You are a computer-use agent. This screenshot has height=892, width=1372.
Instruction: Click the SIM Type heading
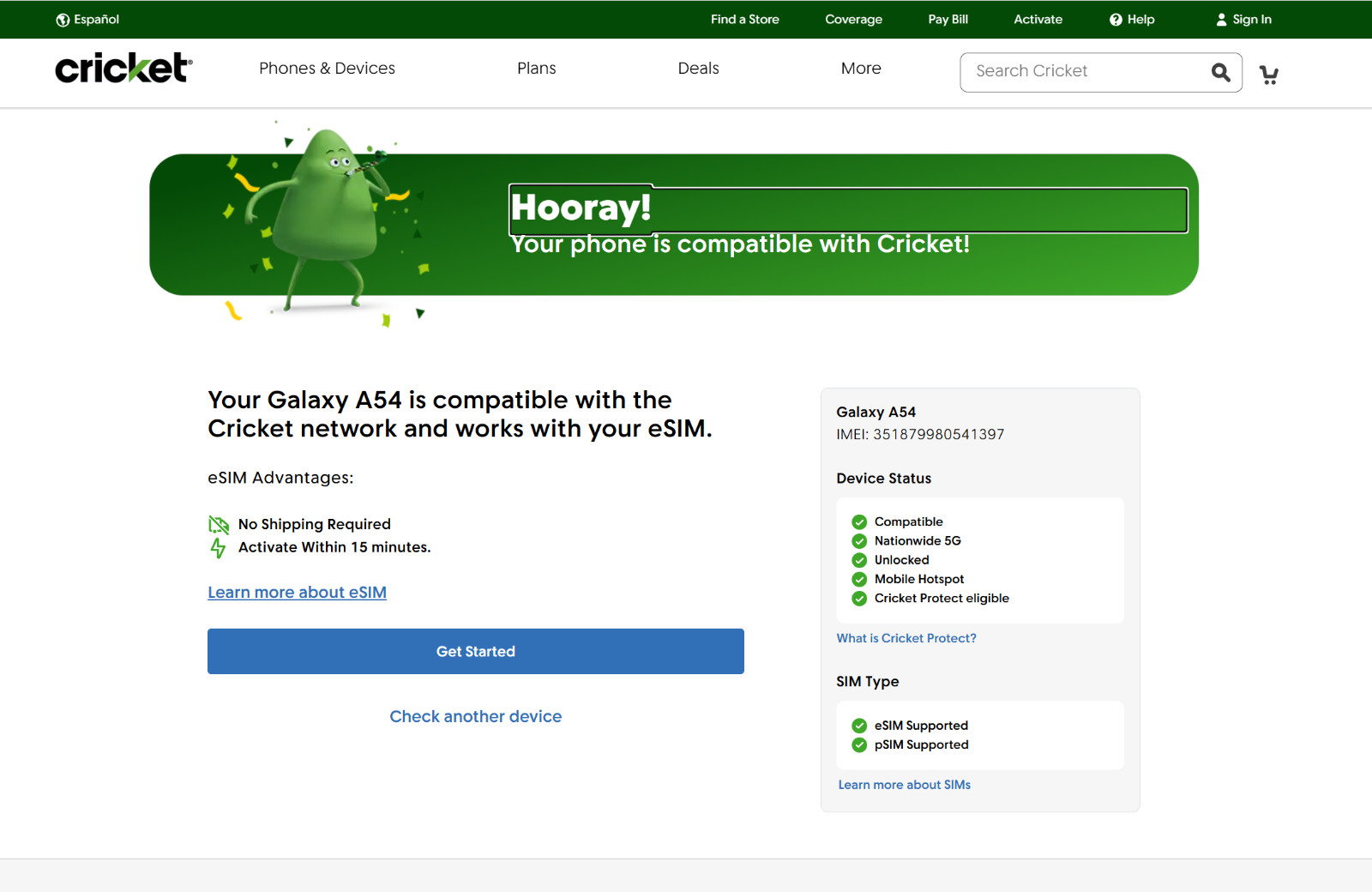click(x=868, y=682)
